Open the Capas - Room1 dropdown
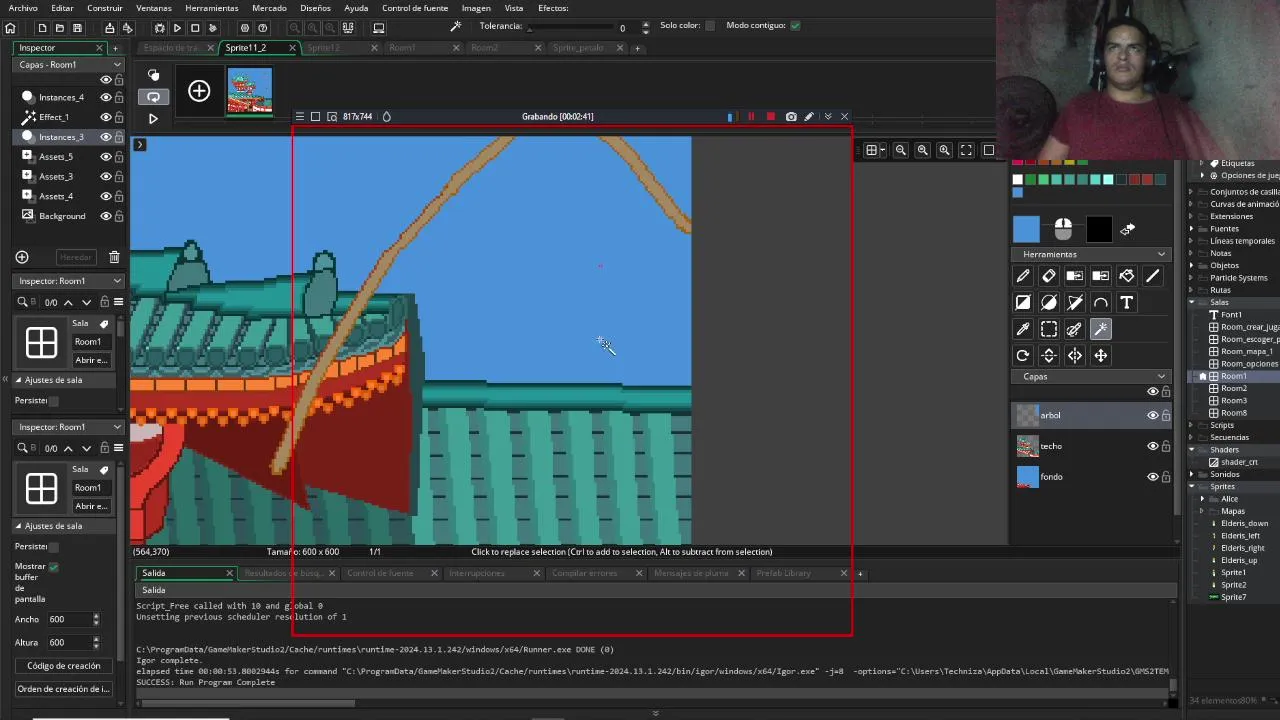Screen dimensions: 1280x720 (69, 64)
